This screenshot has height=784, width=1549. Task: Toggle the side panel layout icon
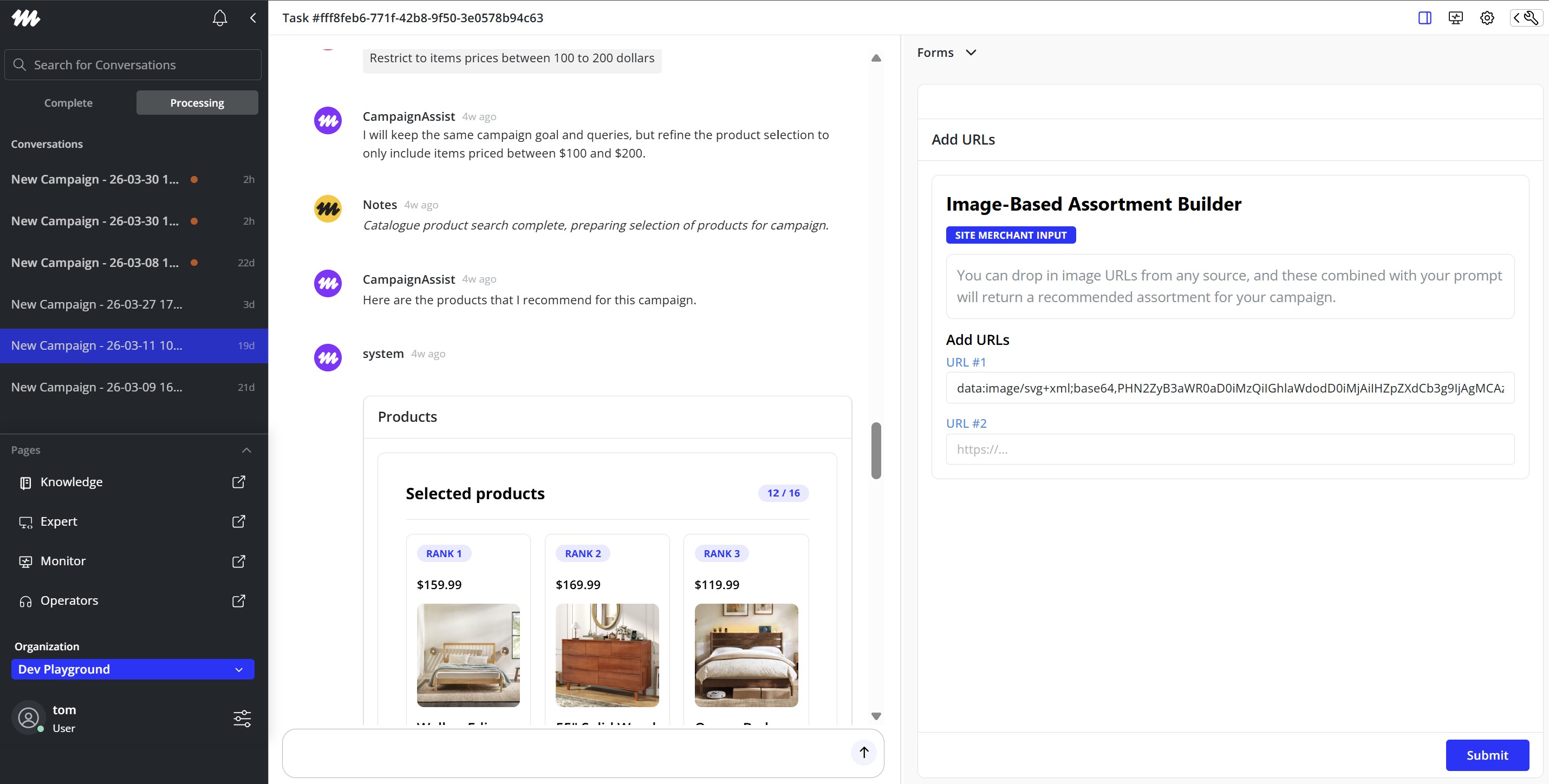pyautogui.click(x=1424, y=18)
